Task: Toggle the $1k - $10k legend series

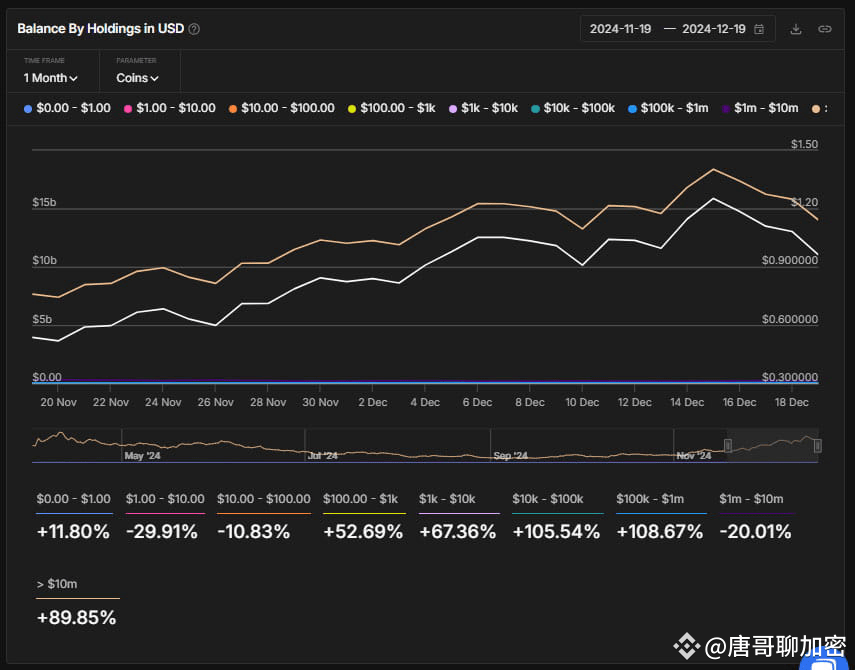Action: coord(483,108)
